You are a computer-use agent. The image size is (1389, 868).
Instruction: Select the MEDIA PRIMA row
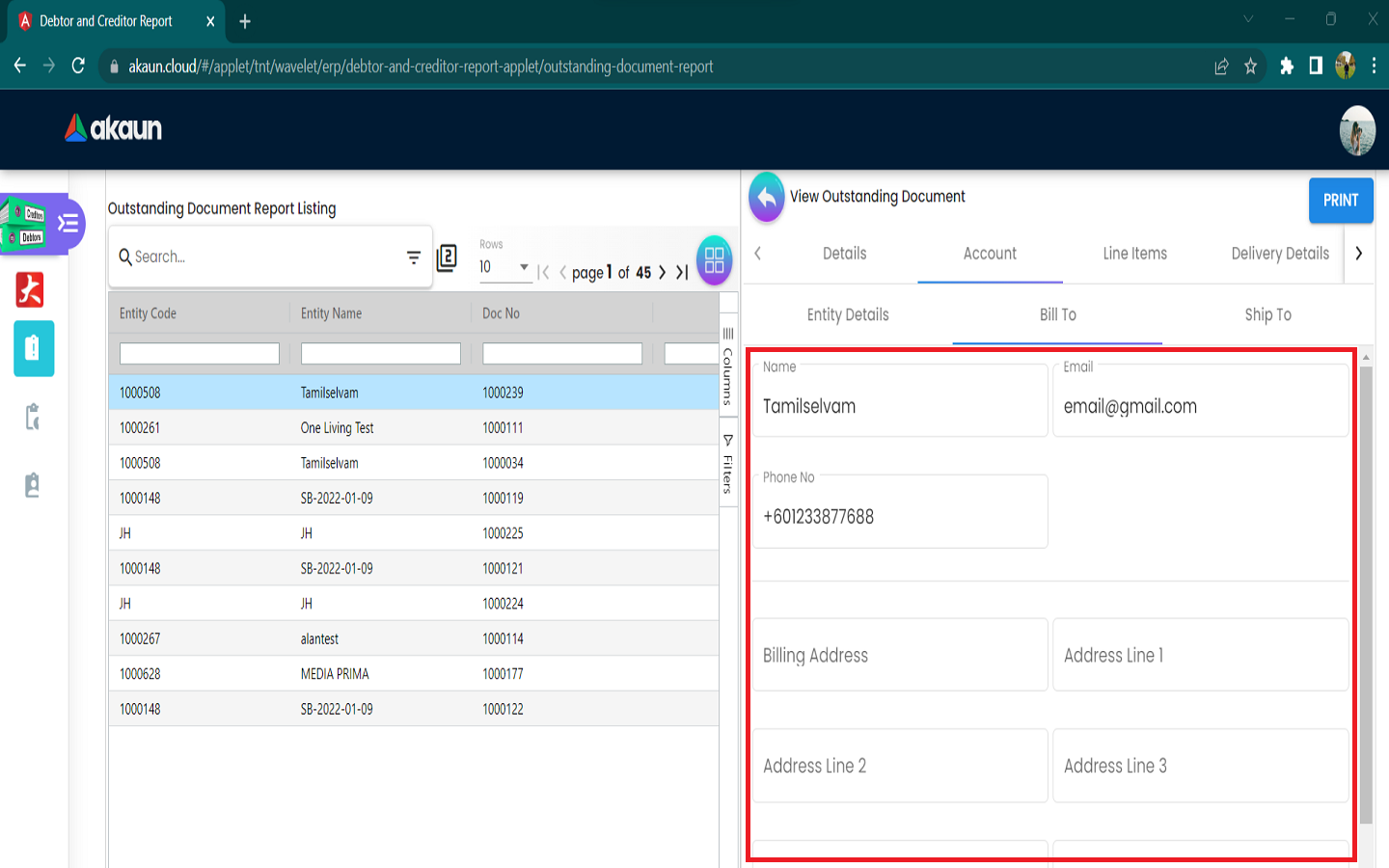[413, 674]
